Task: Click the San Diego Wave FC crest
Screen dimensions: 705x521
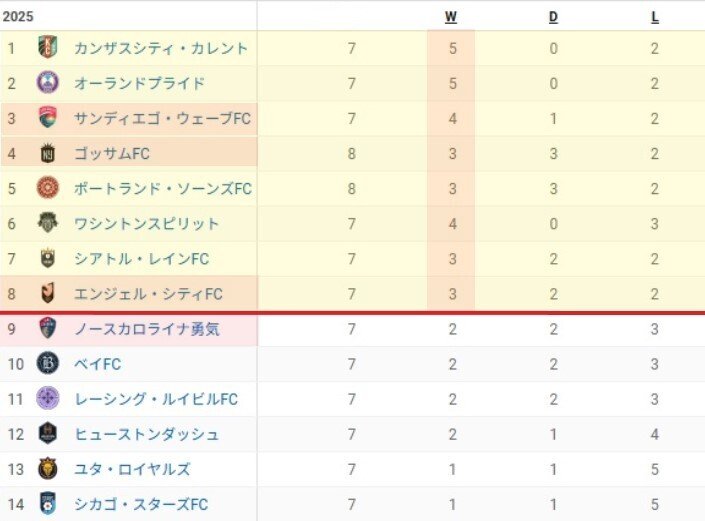Action: (47, 118)
